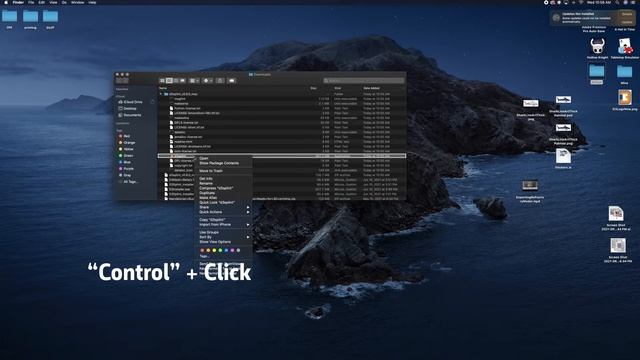Open the Apple menu
The image size is (640, 360).
[6, 2]
